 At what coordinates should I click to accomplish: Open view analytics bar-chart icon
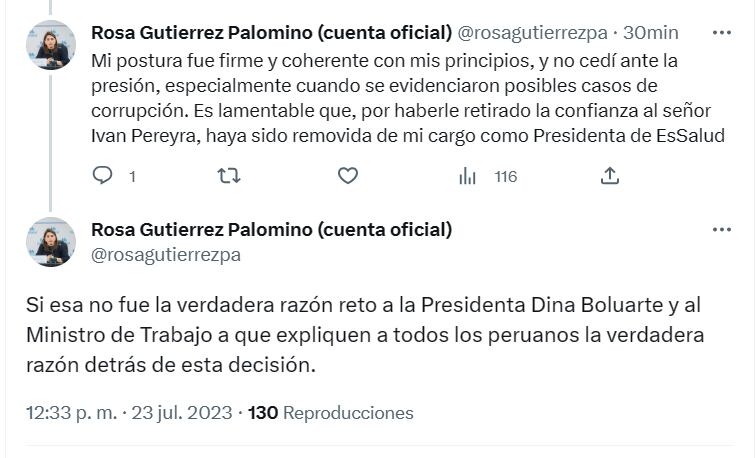click(x=467, y=177)
